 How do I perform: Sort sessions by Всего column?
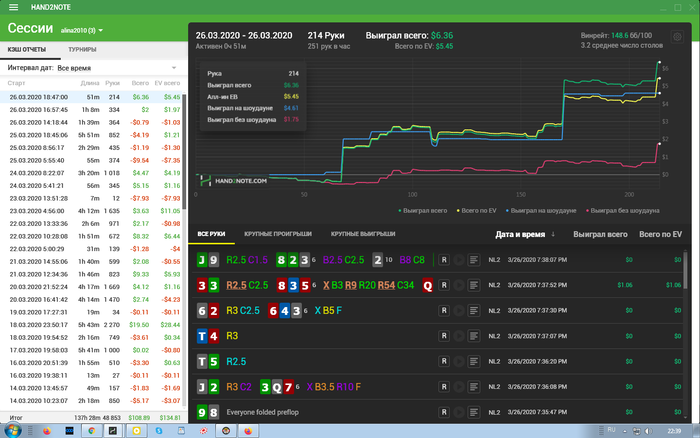point(140,83)
